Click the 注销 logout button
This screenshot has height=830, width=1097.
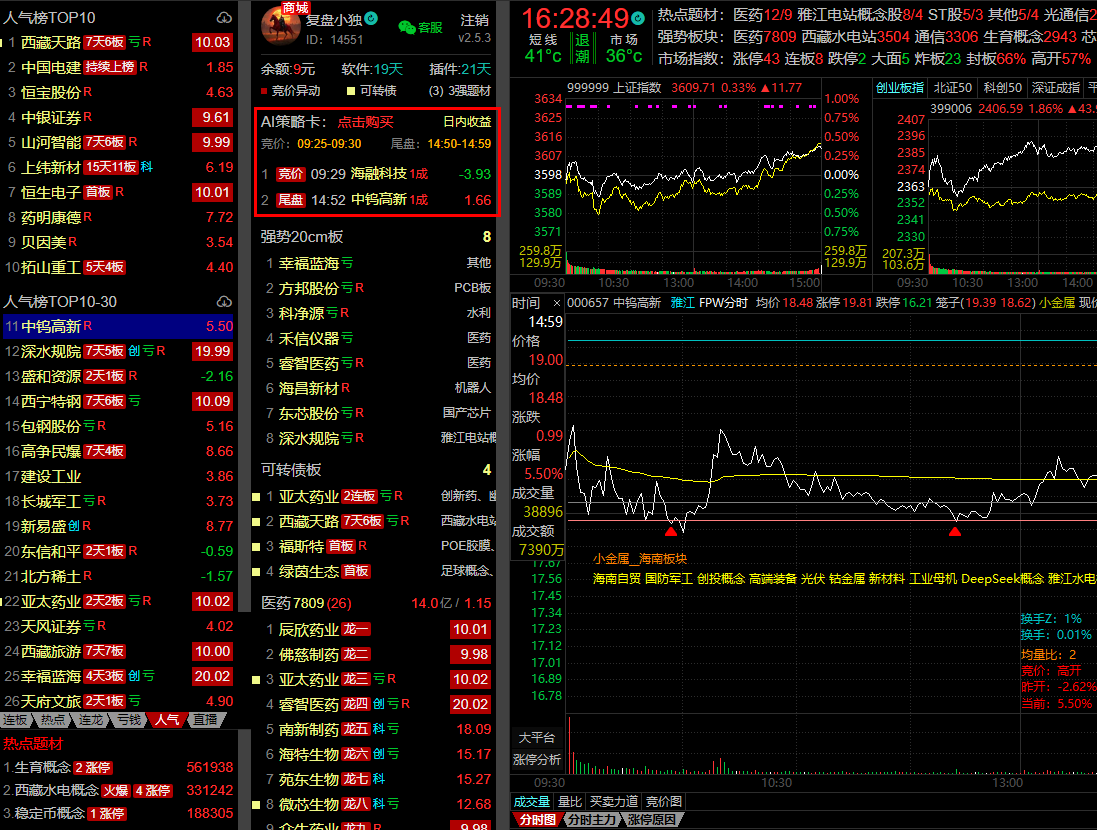(x=475, y=20)
